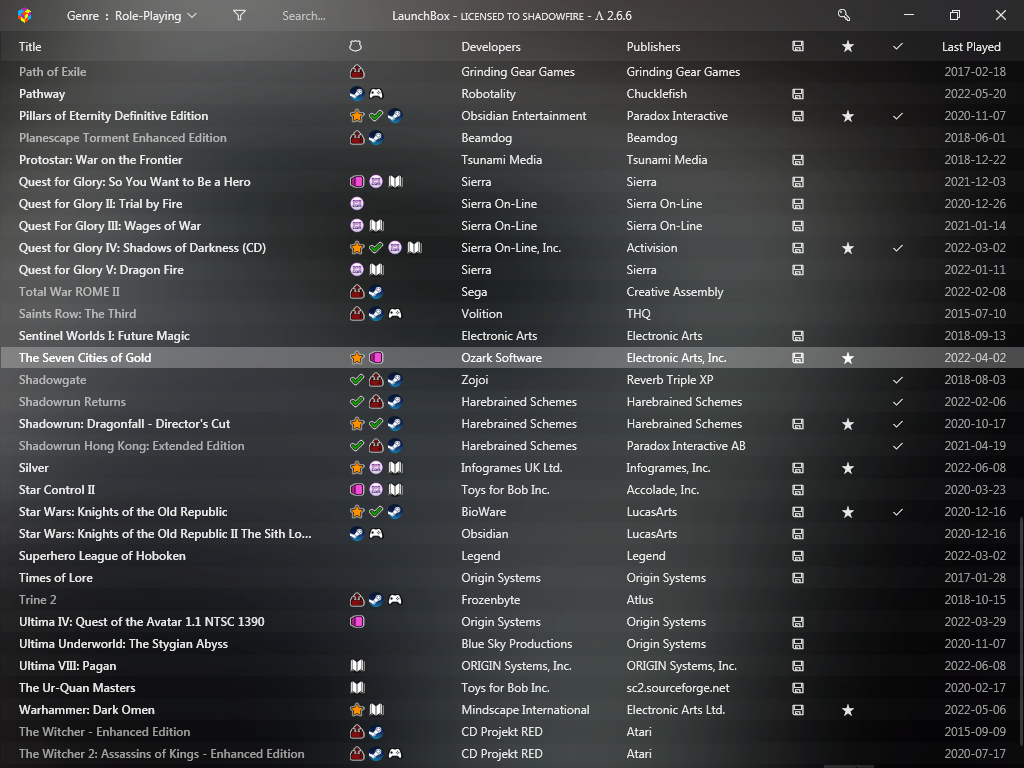Click the funnel filter icon
The width and height of the screenshot is (1024, 768).
point(239,15)
